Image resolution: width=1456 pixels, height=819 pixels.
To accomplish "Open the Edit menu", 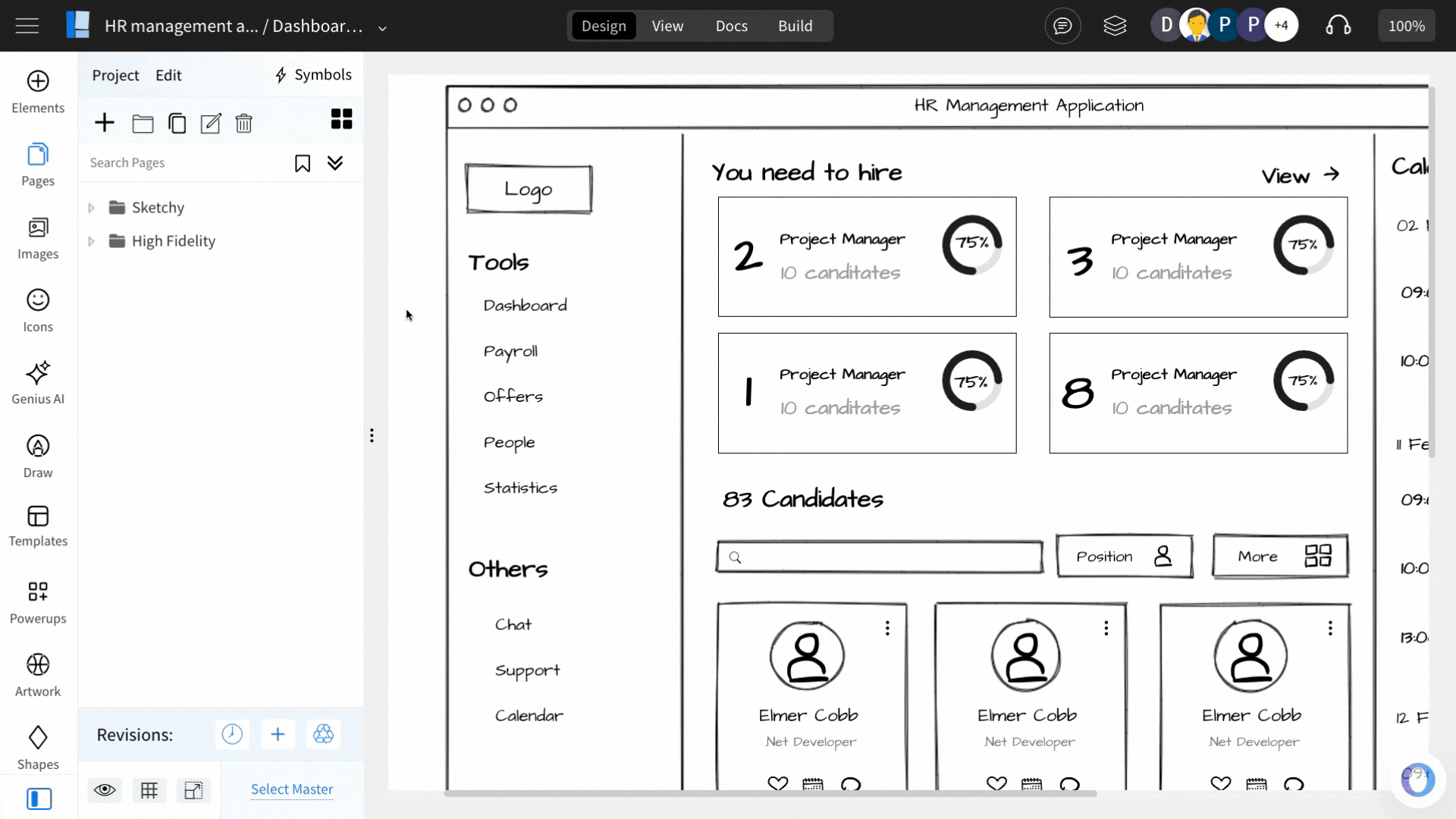I will [168, 75].
